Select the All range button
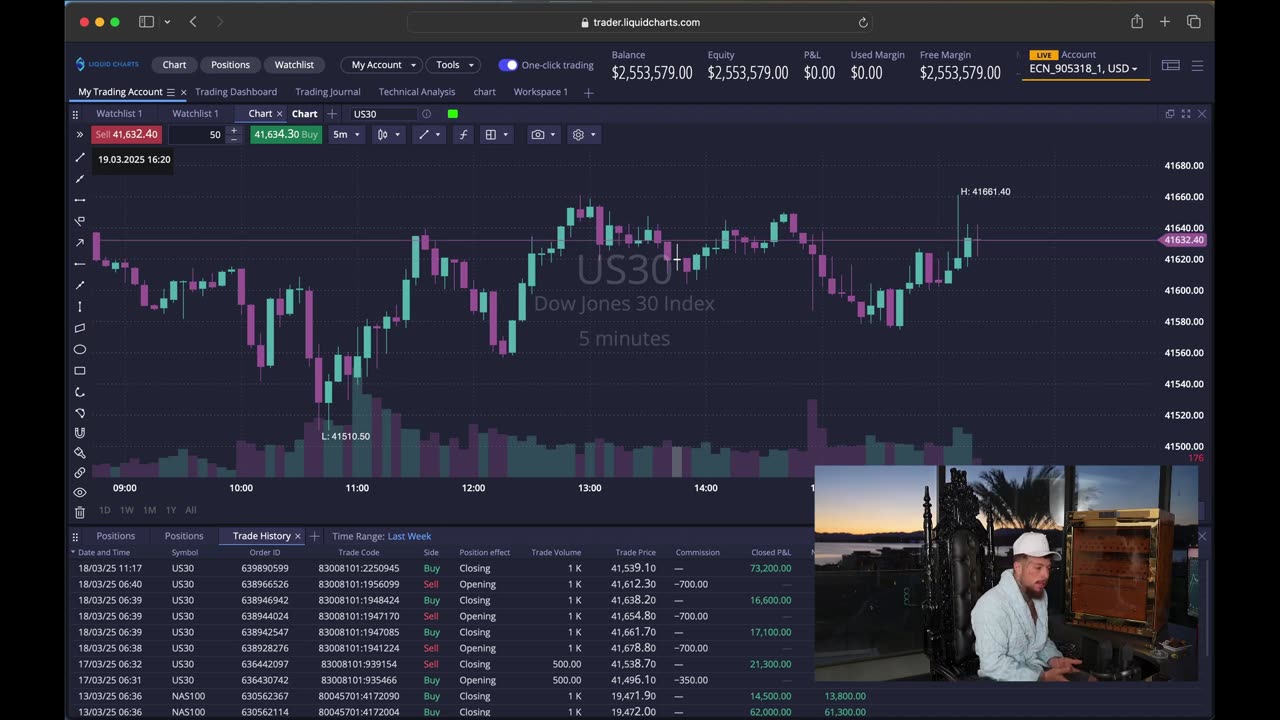Viewport: 1280px width, 720px height. point(190,510)
